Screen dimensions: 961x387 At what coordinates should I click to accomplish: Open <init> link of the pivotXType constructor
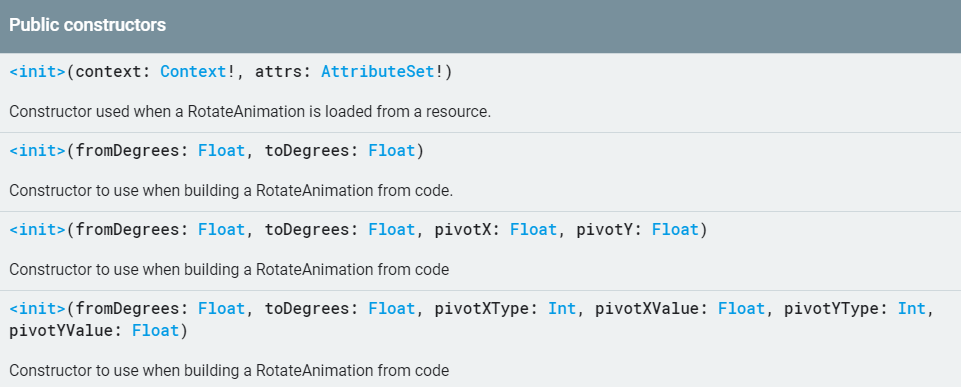point(37,308)
